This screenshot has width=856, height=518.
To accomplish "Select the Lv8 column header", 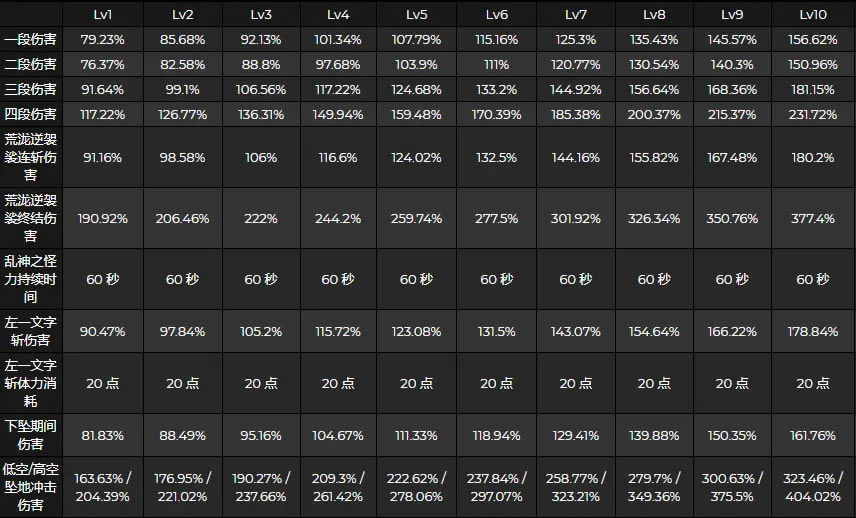I will pyautogui.click(x=655, y=15).
